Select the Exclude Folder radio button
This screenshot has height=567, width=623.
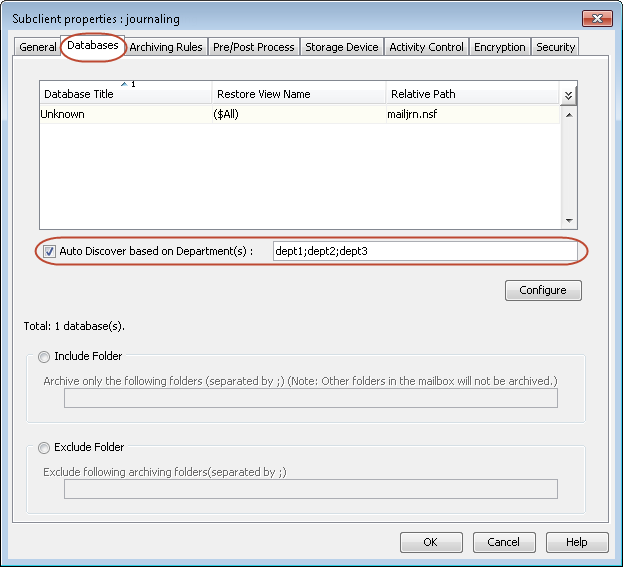[44, 447]
